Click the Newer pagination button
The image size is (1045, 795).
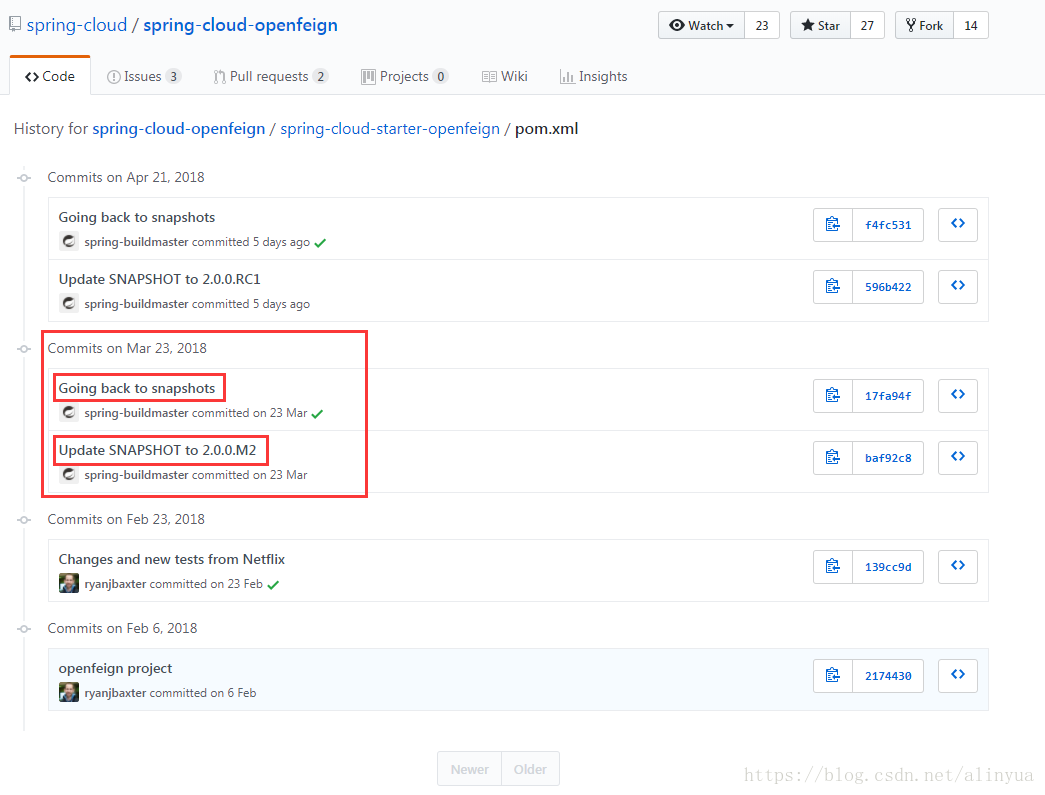tap(470, 769)
